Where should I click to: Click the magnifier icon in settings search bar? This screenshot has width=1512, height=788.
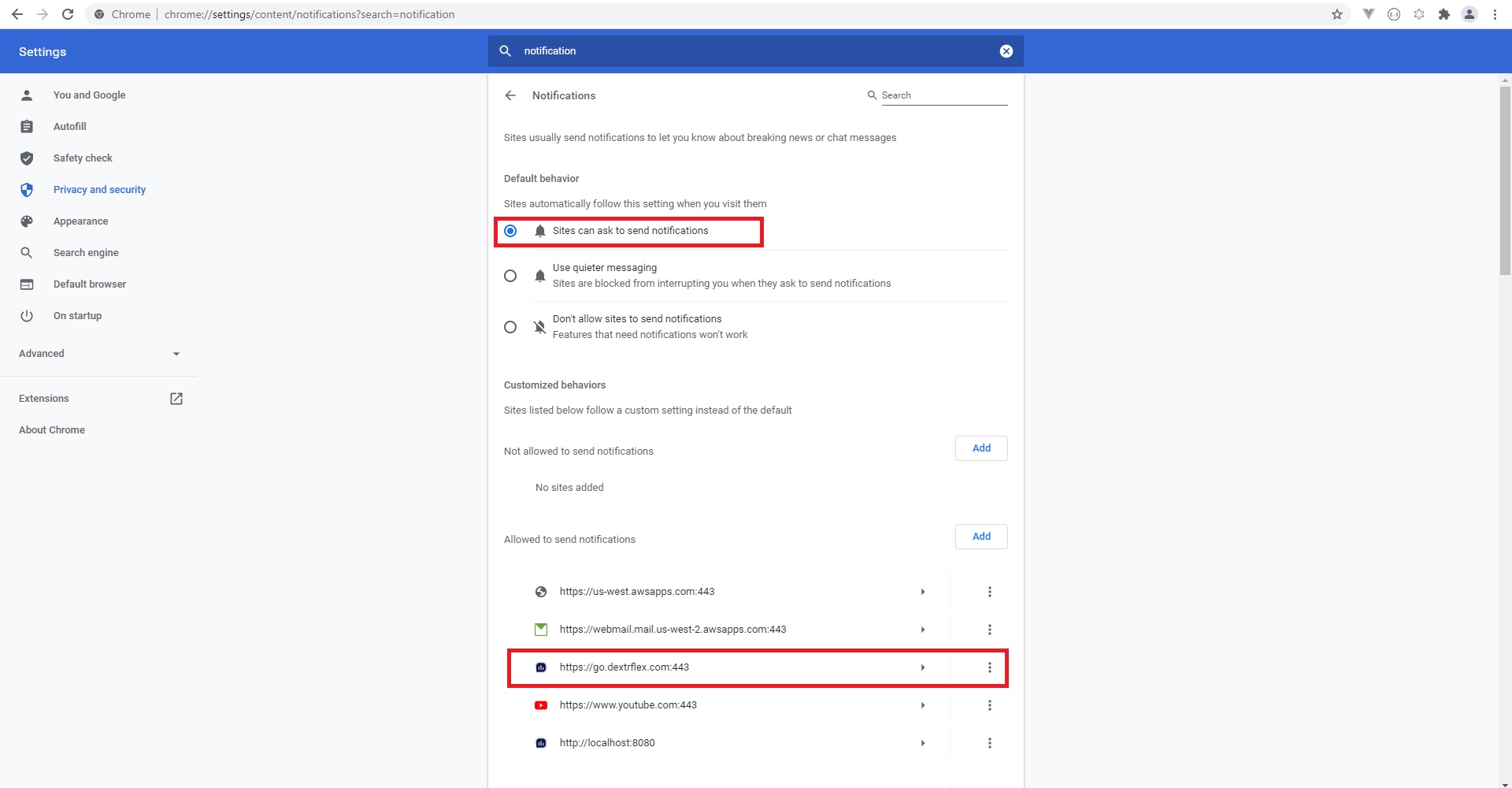pyautogui.click(x=506, y=51)
